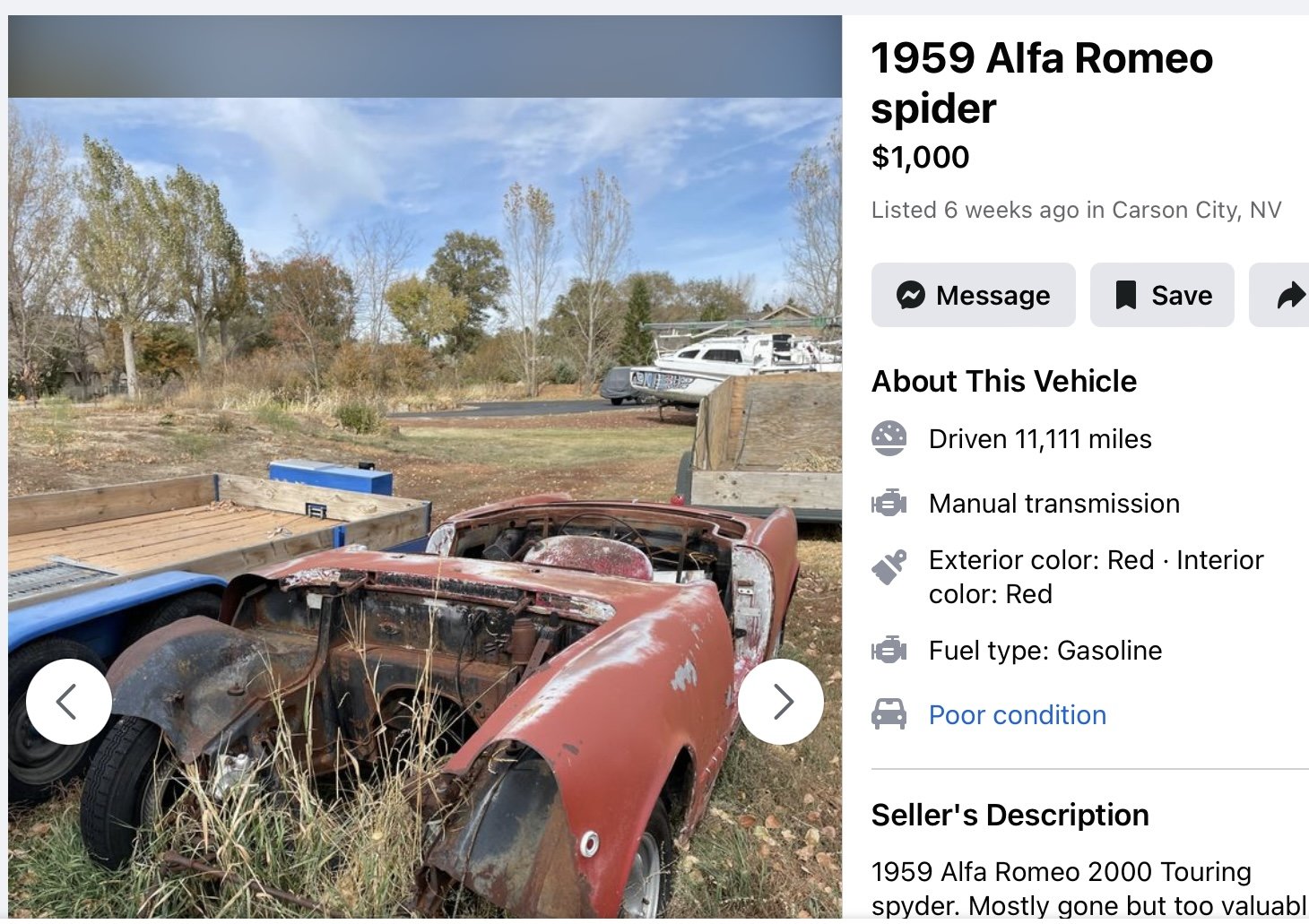Message the seller about the Alfa Romeo
The height and width of the screenshot is (924, 1309).
coord(973,295)
